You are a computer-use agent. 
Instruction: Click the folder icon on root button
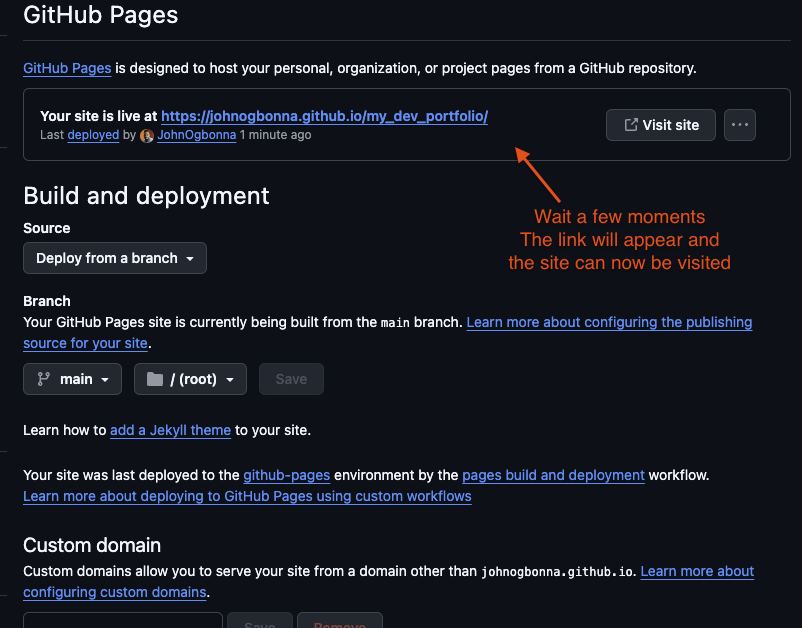[x=154, y=379]
